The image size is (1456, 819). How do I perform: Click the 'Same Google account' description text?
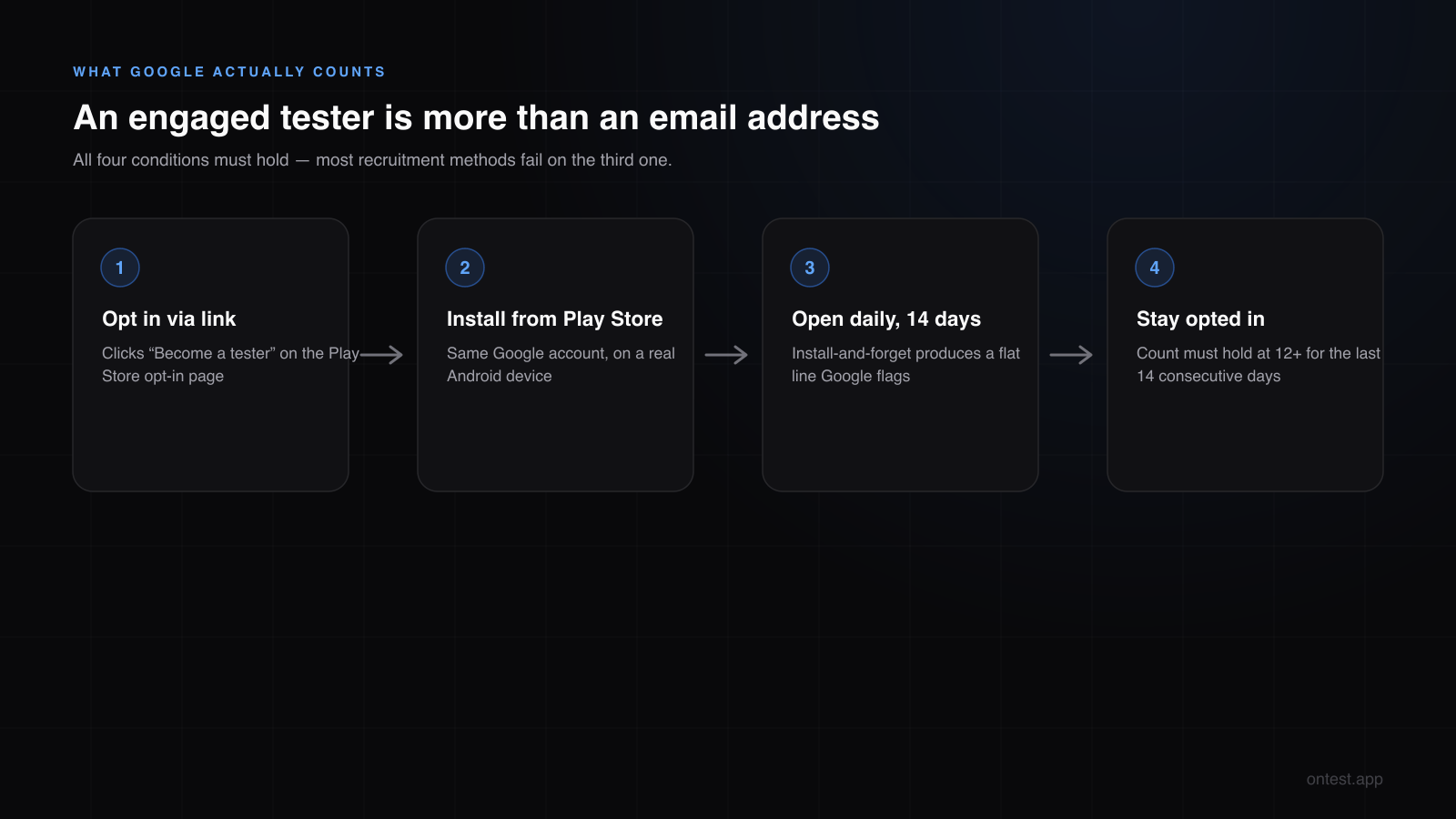coord(561,364)
